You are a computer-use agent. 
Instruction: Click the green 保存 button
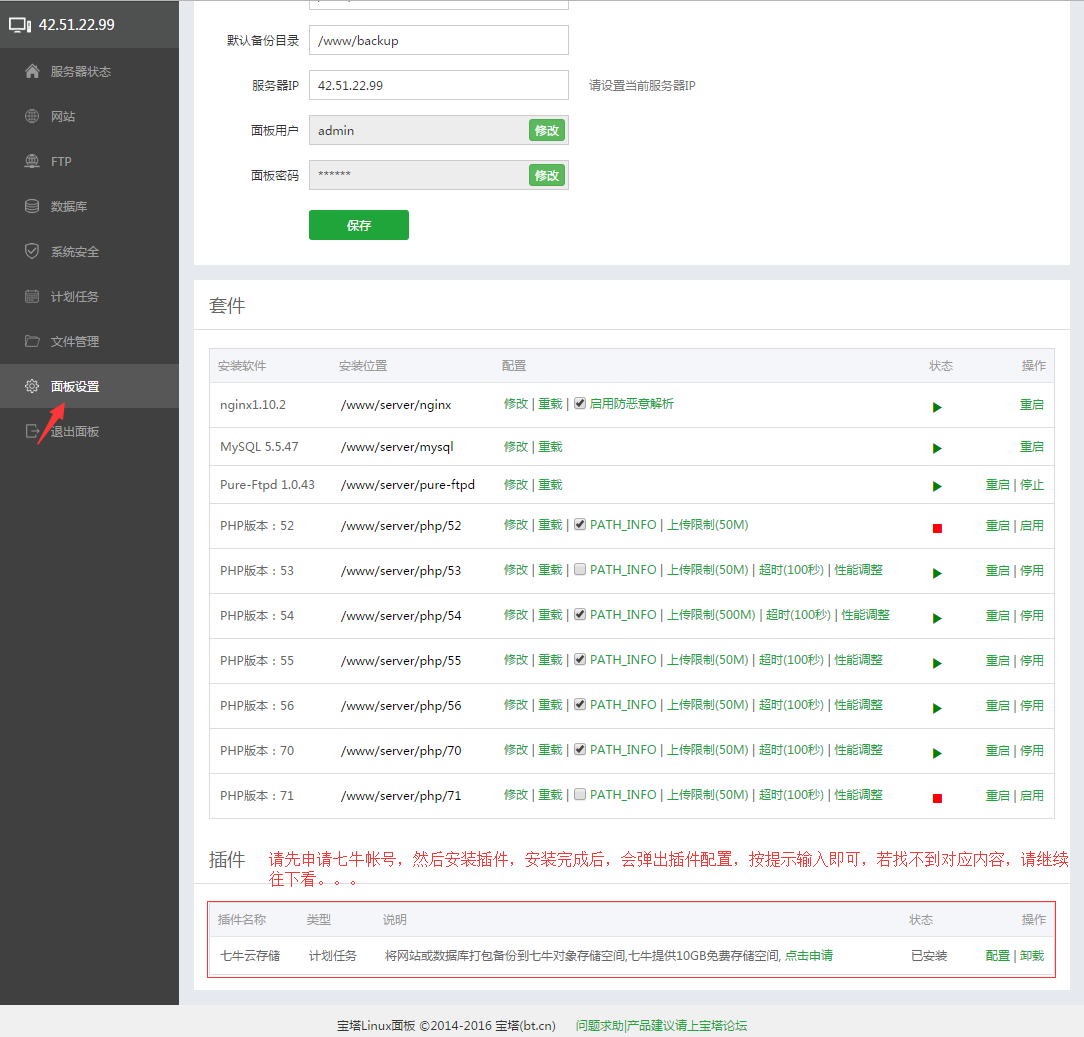[x=359, y=225]
